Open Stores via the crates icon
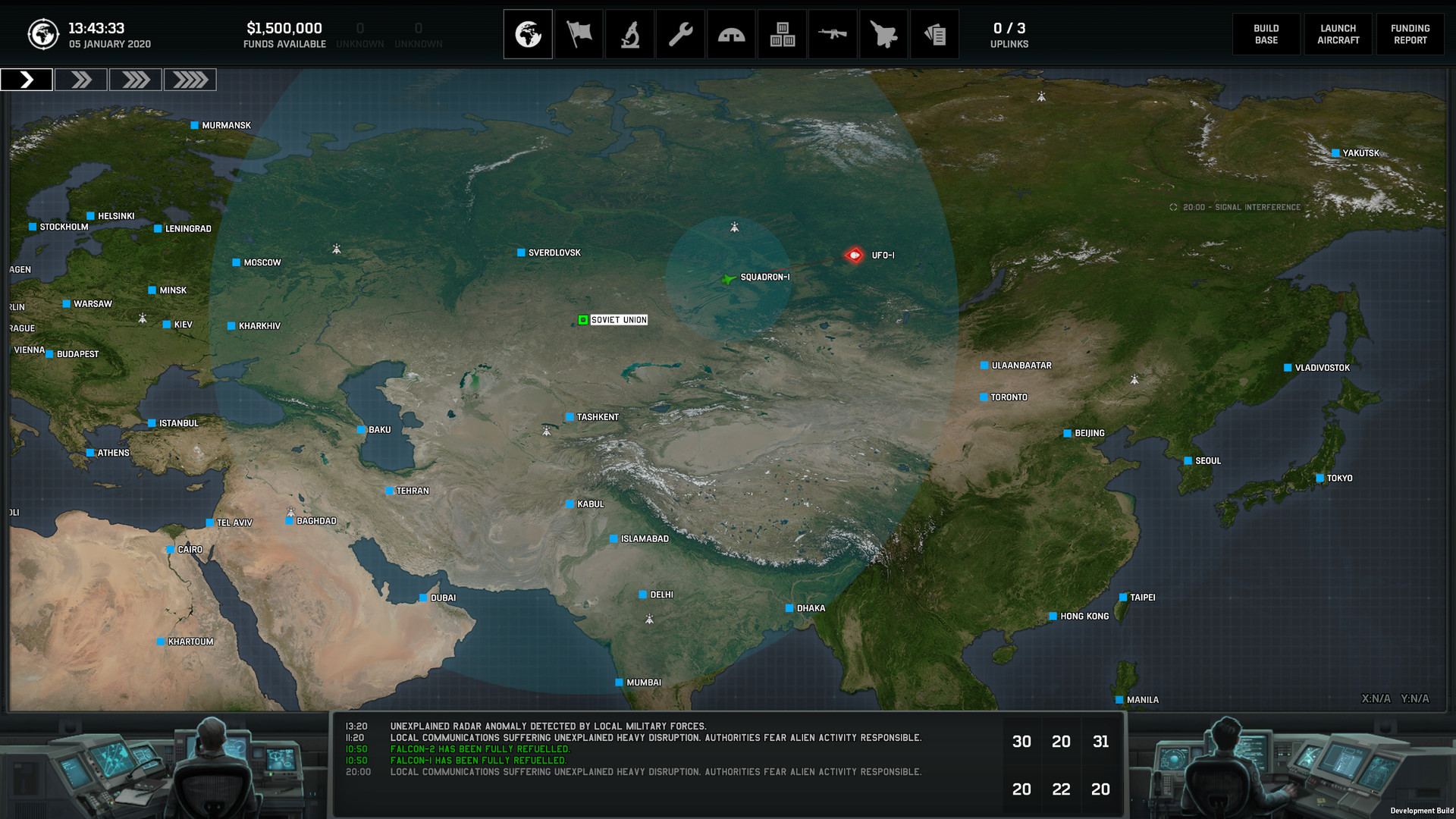This screenshot has width=1456, height=819. tap(782, 33)
